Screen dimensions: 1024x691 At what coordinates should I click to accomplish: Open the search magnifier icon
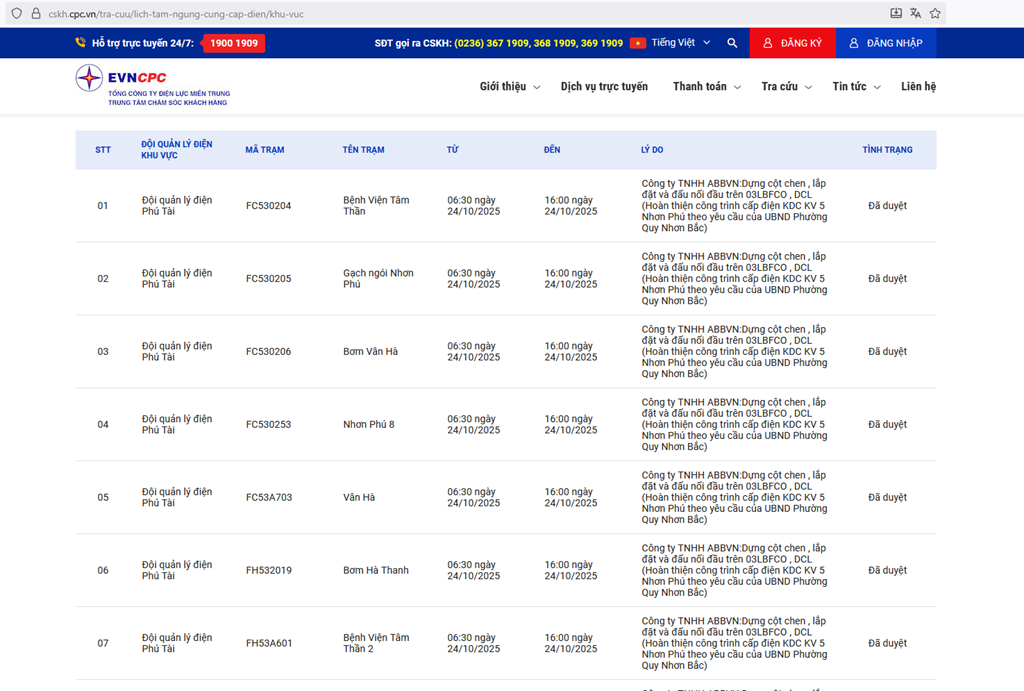point(732,43)
